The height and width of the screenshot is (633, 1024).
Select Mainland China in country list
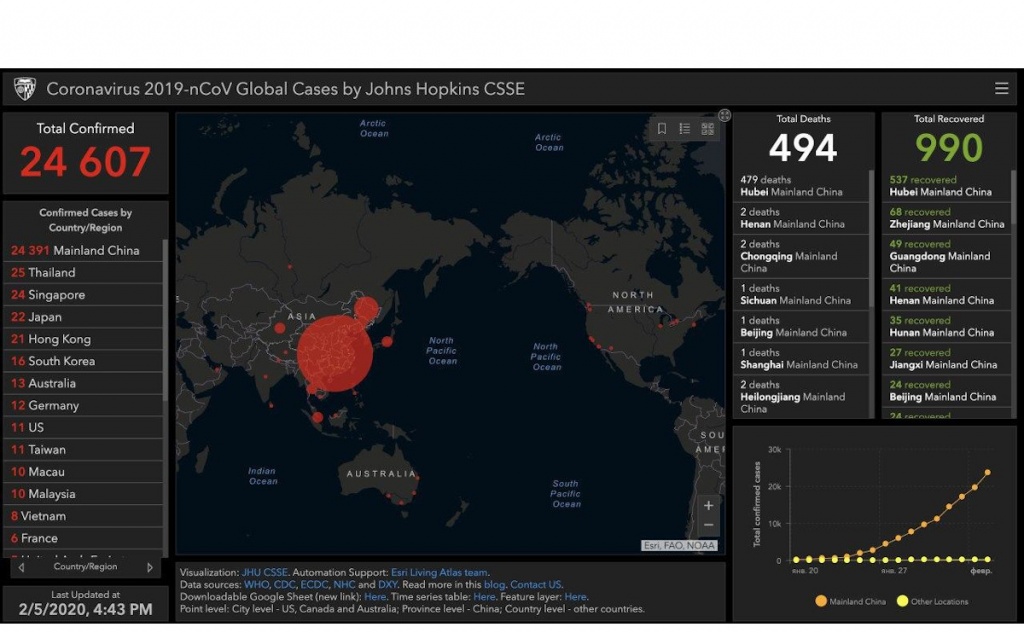pyautogui.click(x=84, y=250)
